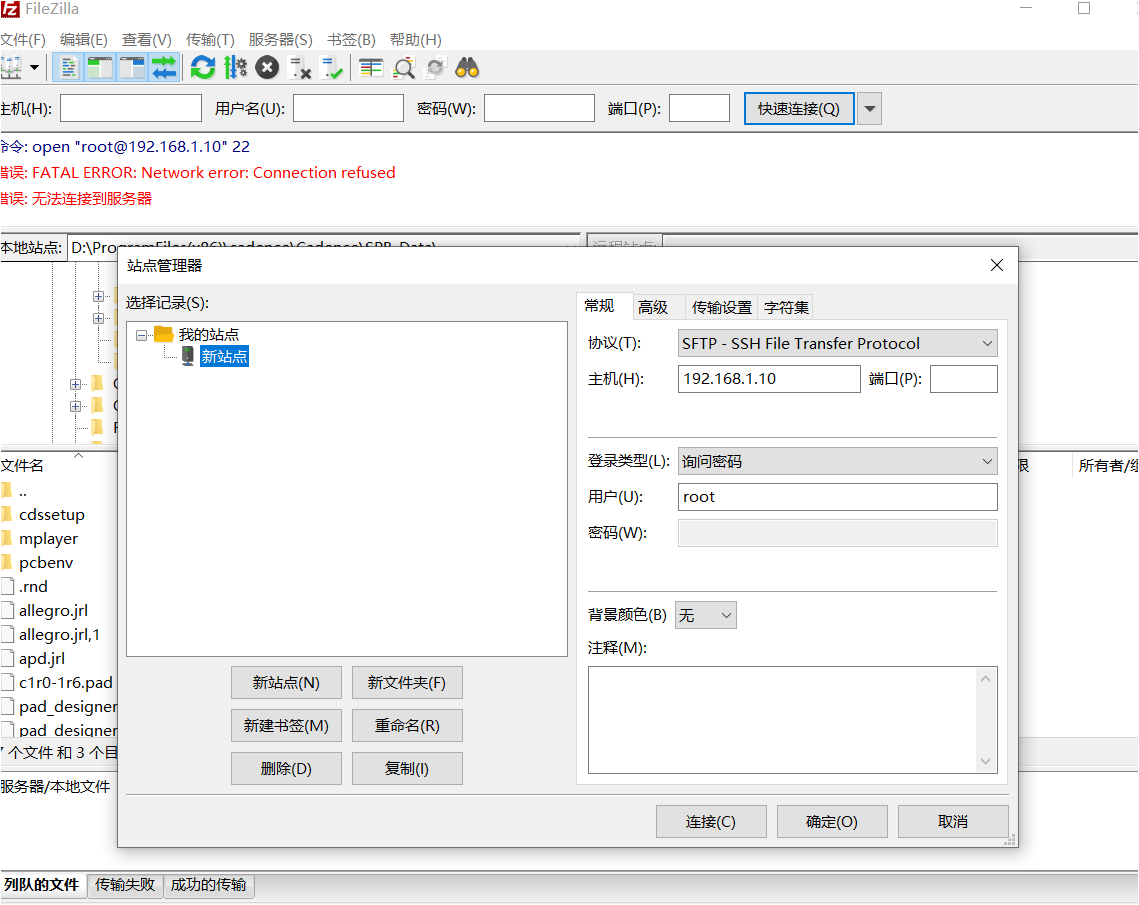This screenshot has height=905, width=1139.
Task: Refresh the file and folder lists
Action: tap(202, 67)
